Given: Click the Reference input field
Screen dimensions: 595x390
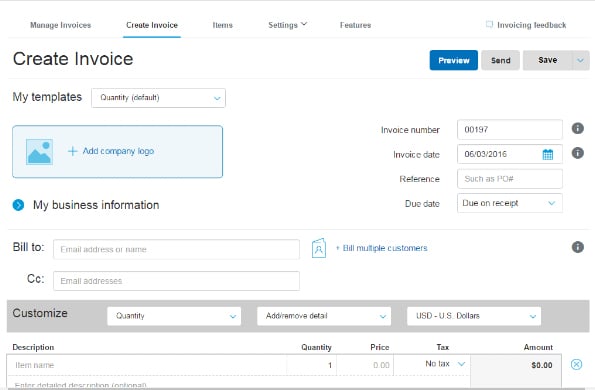Looking at the screenshot, I should coord(510,179).
